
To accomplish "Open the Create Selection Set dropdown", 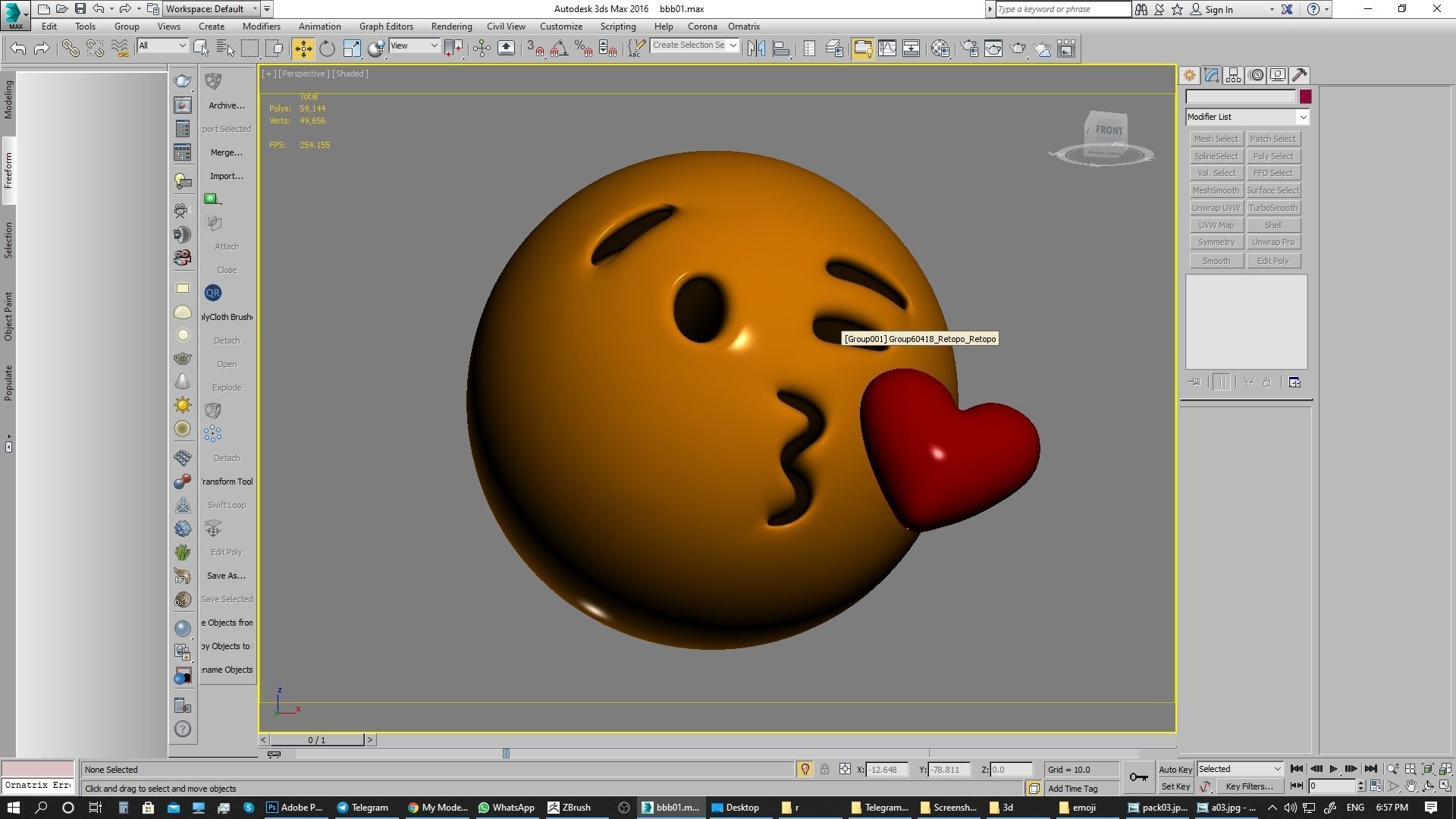I will (695, 45).
